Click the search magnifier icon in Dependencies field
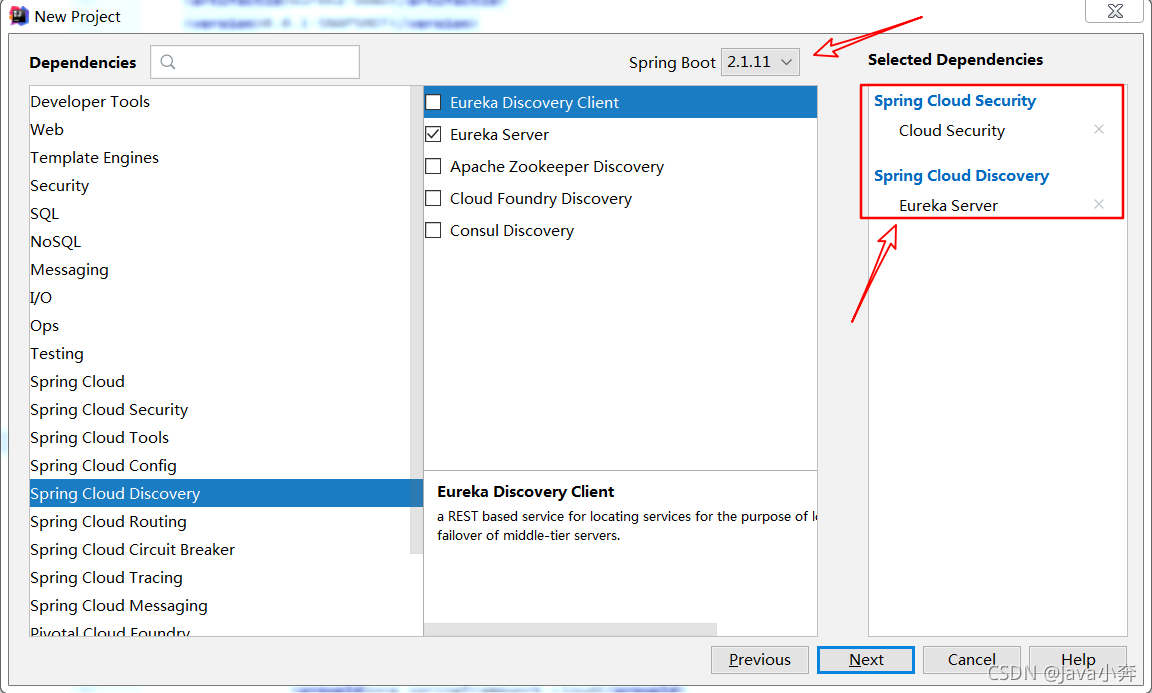Viewport: 1152px width, 693px height. tap(168, 62)
